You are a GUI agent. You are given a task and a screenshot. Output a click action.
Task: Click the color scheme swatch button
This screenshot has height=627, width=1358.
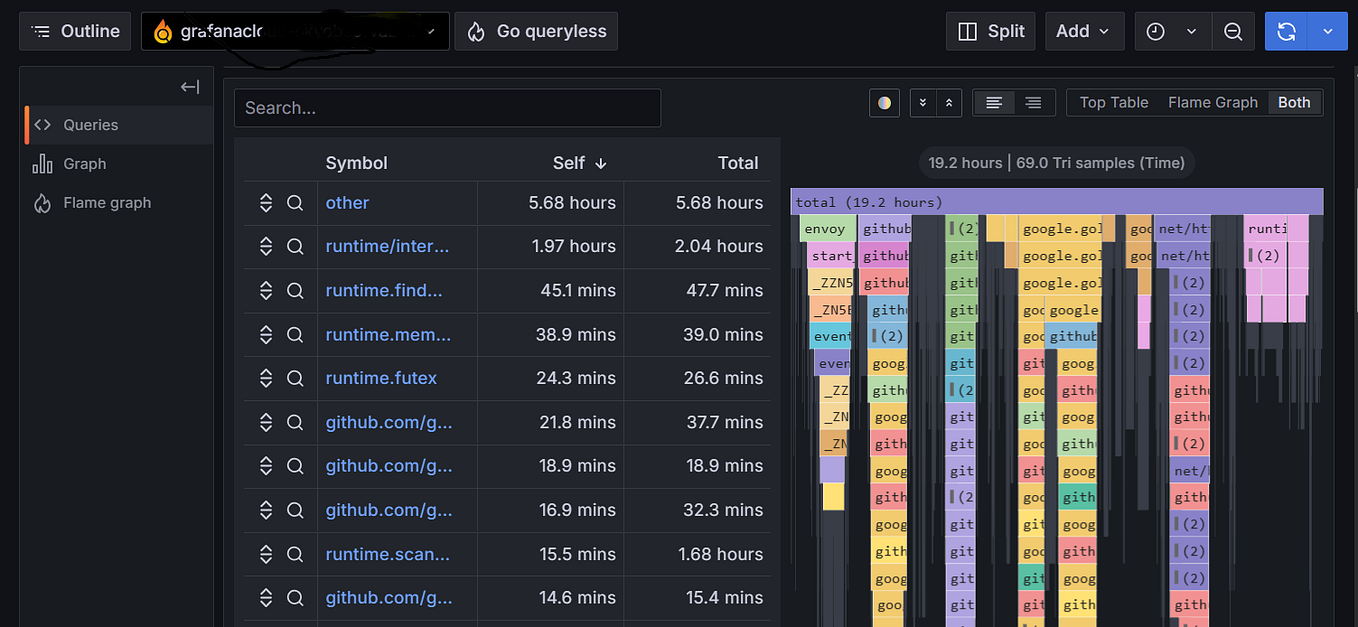[x=884, y=102]
